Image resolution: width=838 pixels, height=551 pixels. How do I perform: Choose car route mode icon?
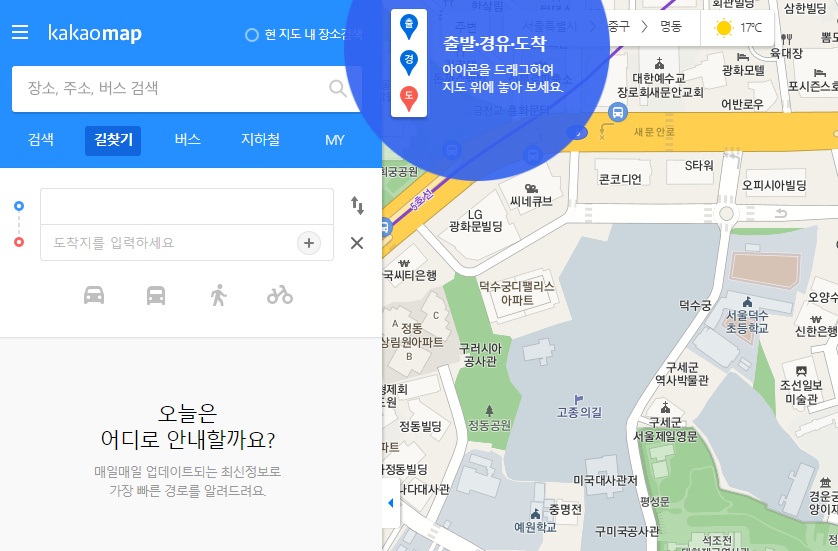[x=94, y=296]
